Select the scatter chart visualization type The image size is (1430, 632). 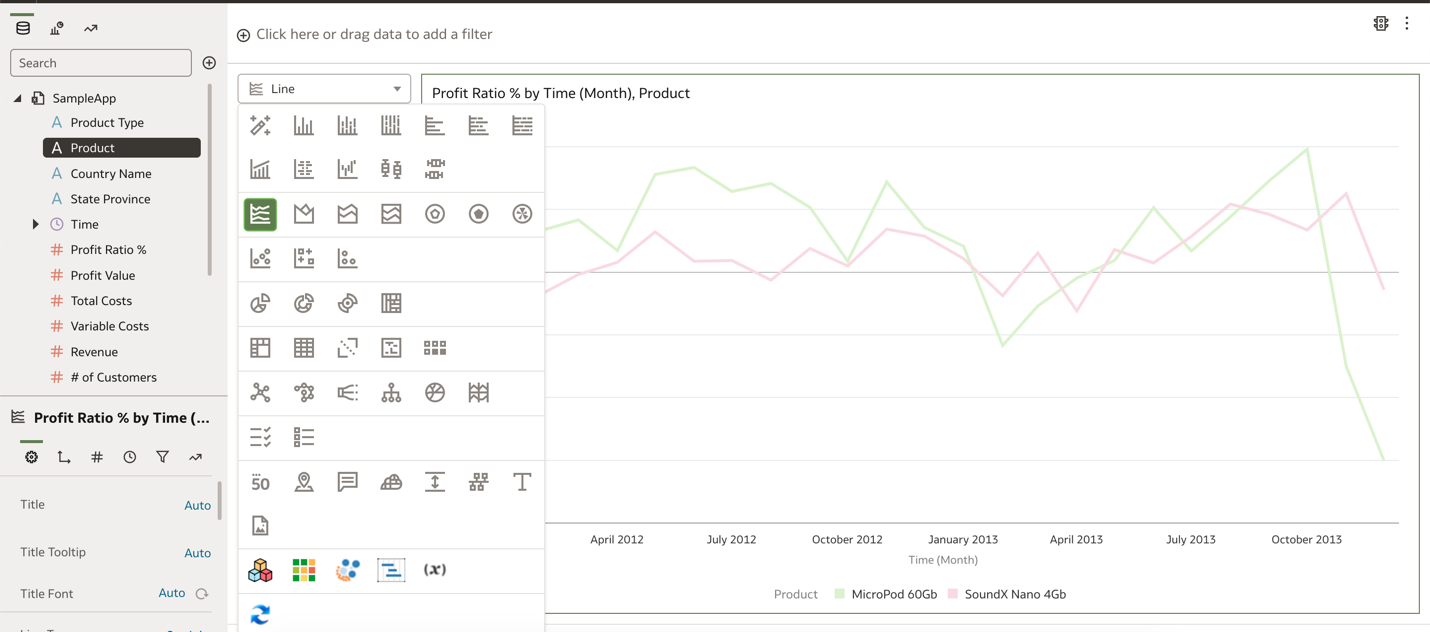260,258
